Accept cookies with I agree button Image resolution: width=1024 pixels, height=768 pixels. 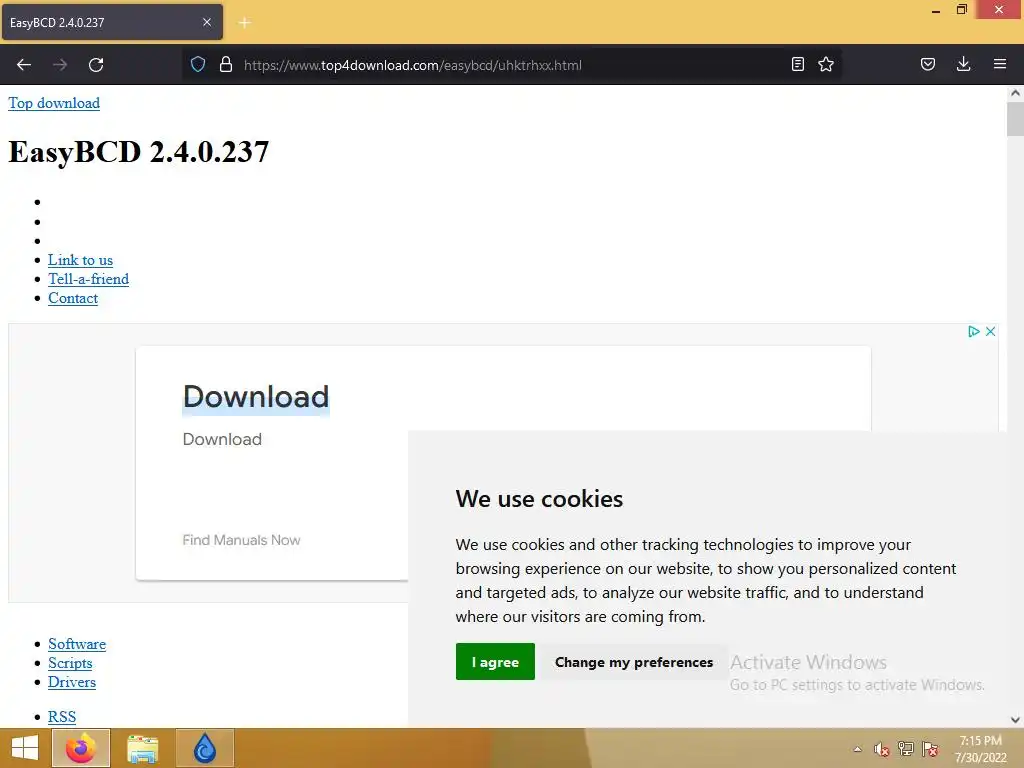(x=495, y=662)
